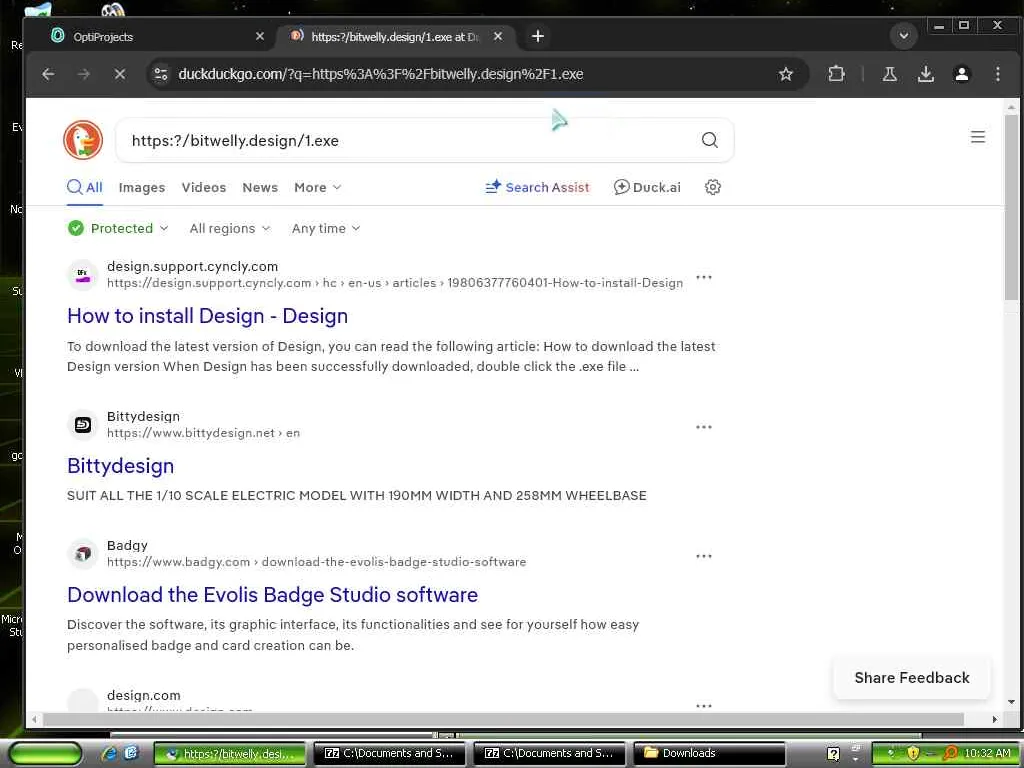Image resolution: width=1024 pixels, height=768 pixels.
Task: Open tab search dropdown arrow
Action: 904,35
